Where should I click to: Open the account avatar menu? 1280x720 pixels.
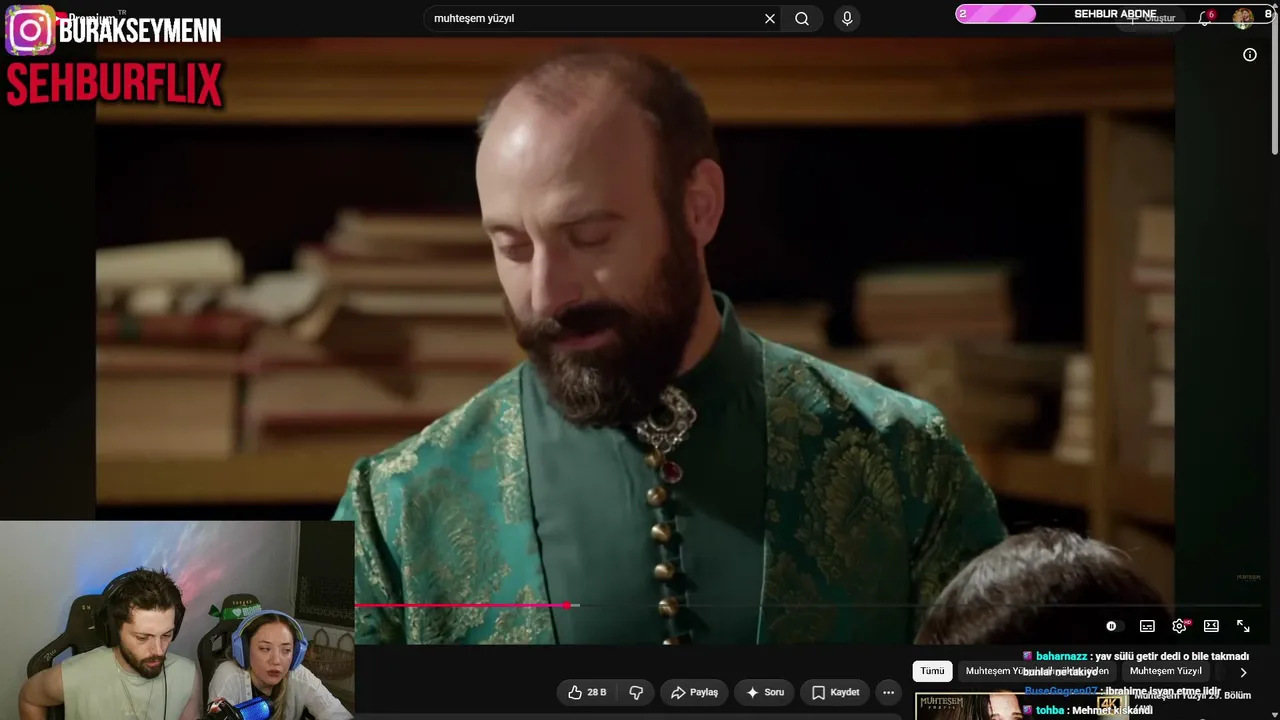tap(1243, 18)
